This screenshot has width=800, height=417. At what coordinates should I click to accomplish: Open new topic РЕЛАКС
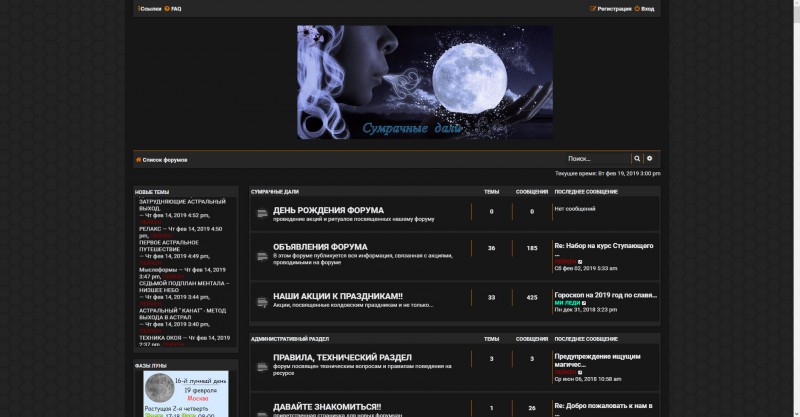tap(150, 229)
